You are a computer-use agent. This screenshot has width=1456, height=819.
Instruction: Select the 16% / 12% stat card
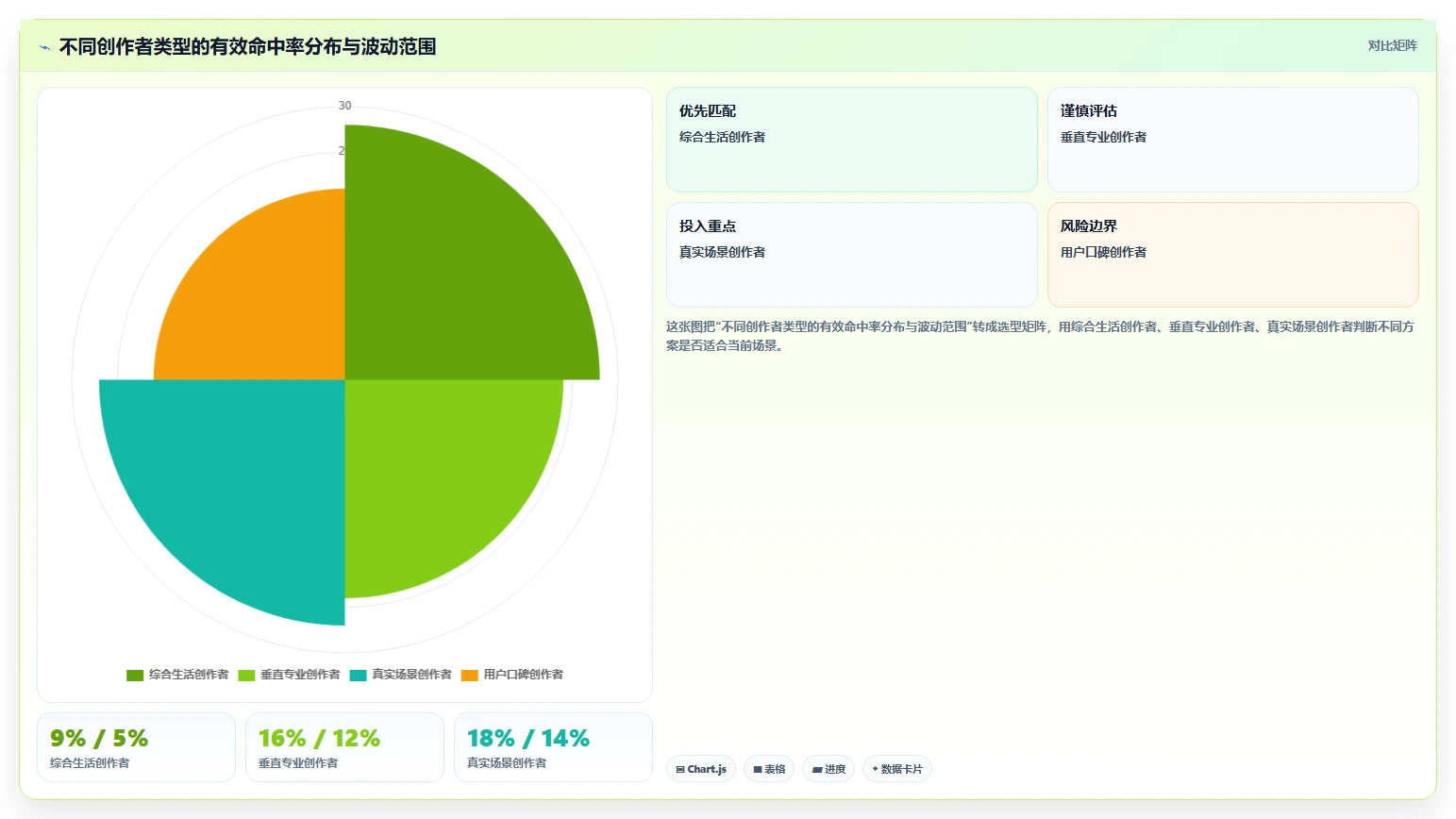[344, 747]
